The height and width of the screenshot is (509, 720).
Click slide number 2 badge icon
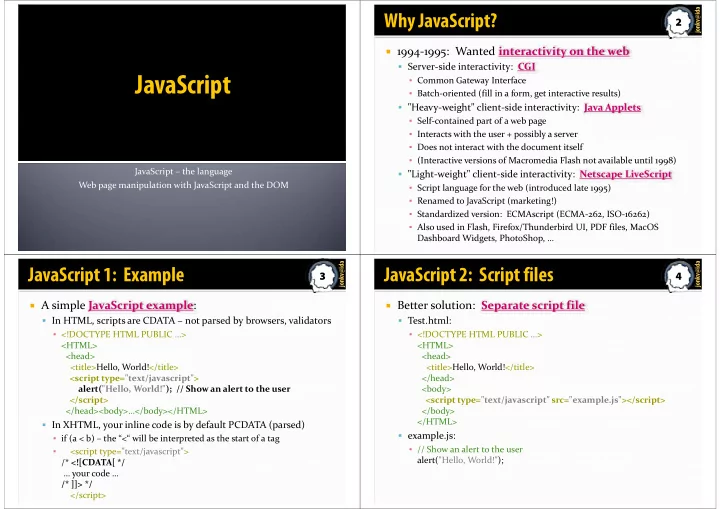click(x=678, y=22)
